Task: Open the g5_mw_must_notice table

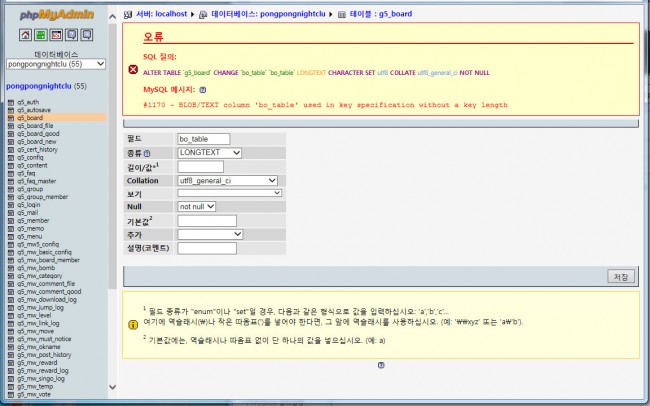Action: pyautogui.click(x=44, y=339)
